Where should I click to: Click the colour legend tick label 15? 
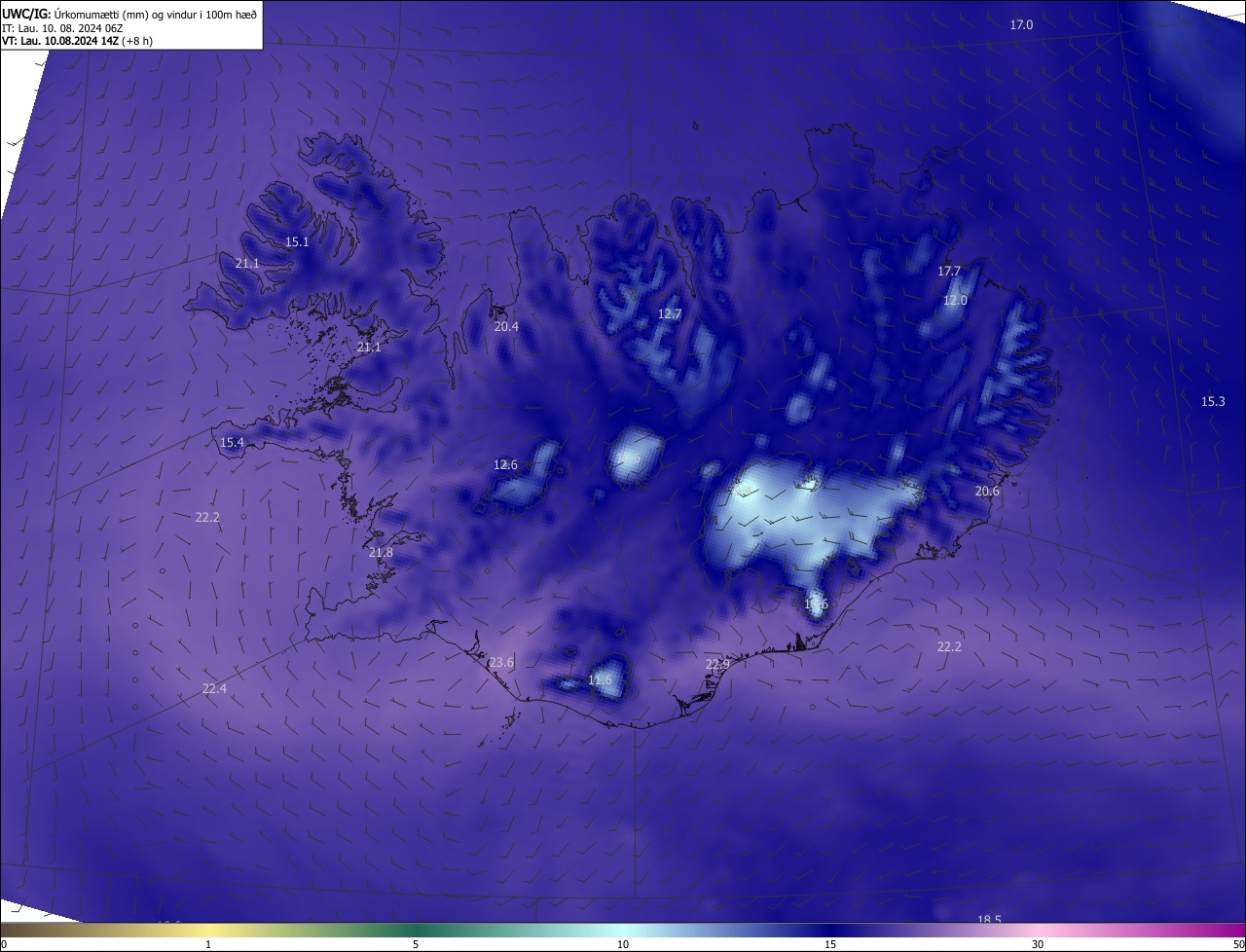tap(830, 944)
